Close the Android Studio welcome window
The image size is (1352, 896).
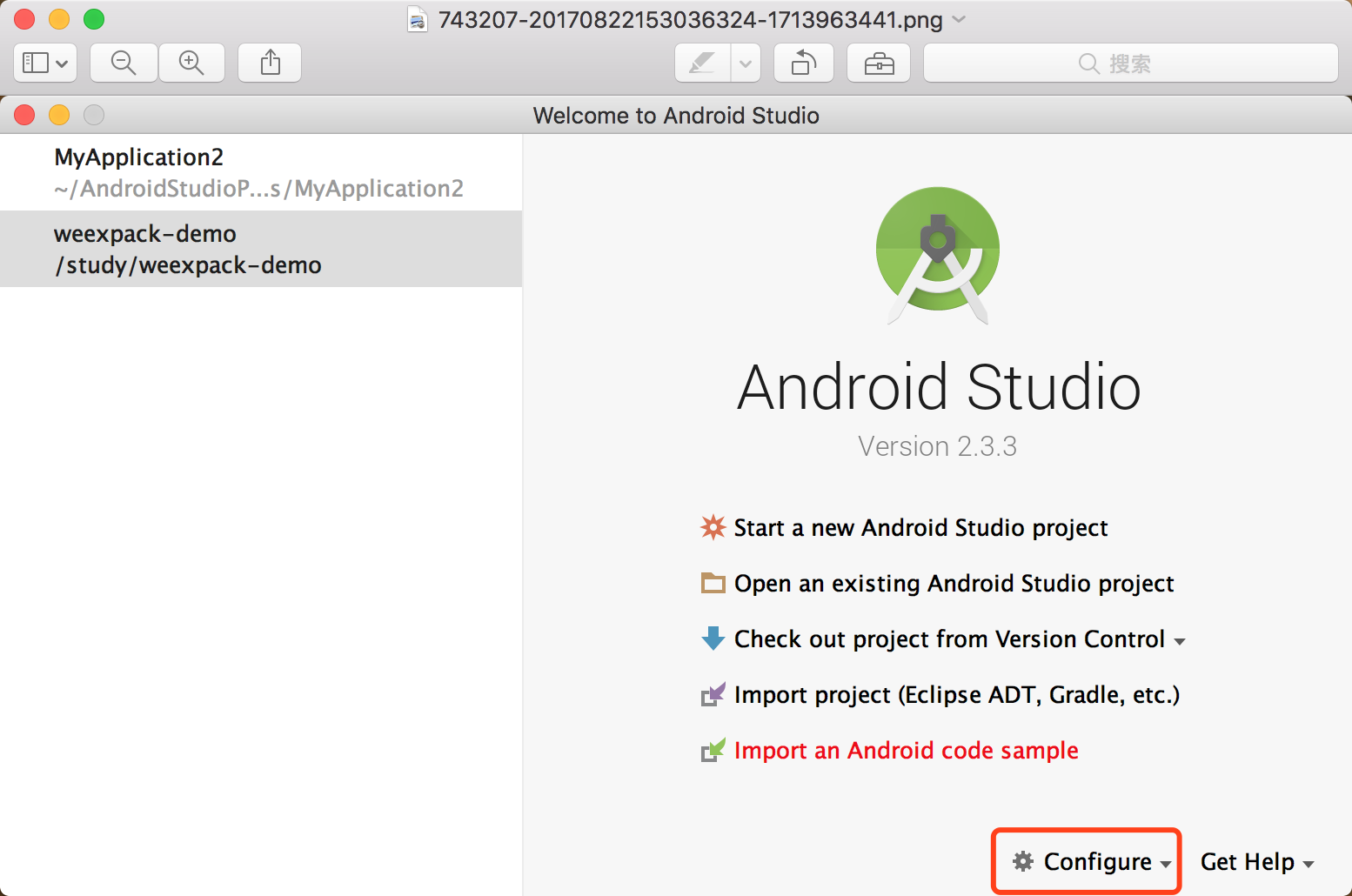pos(24,115)
